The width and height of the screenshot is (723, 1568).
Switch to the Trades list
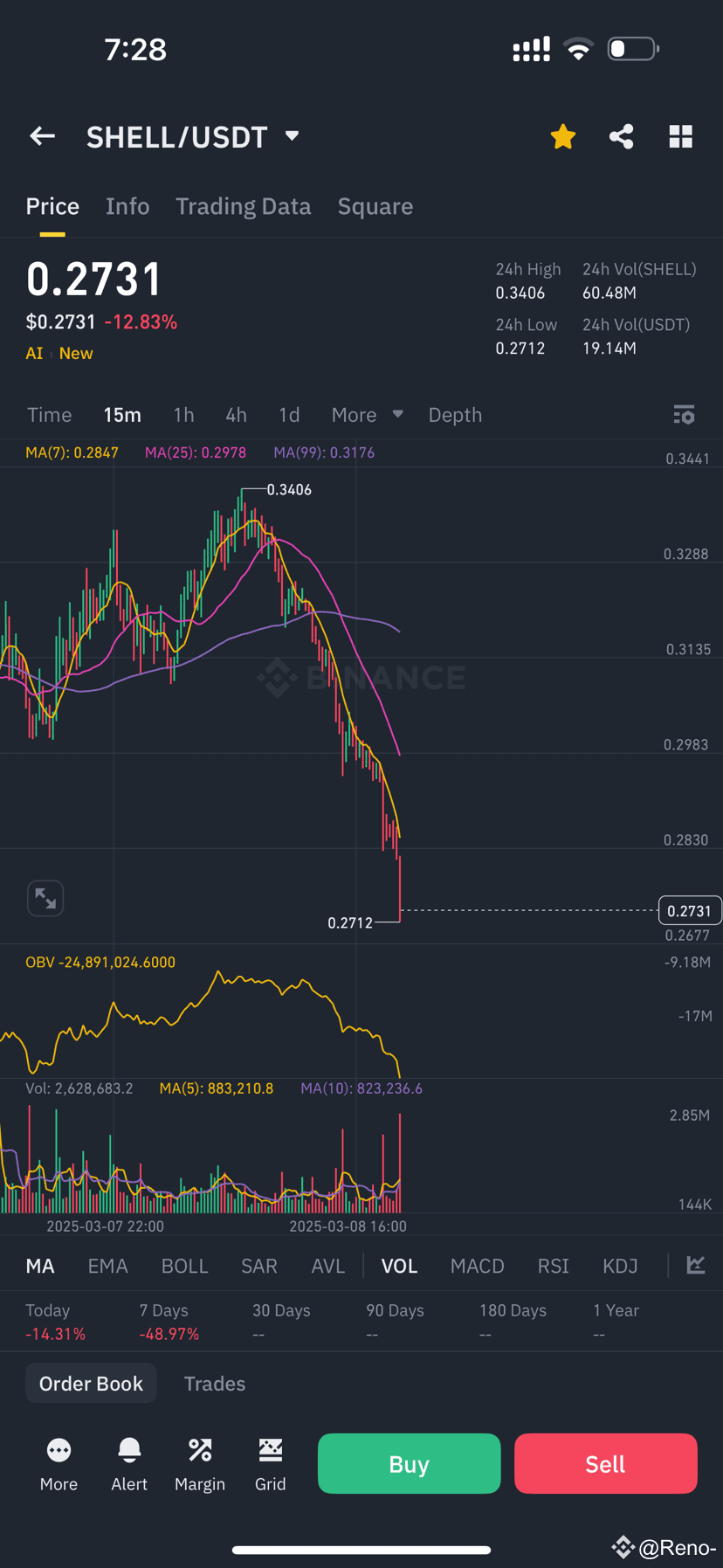click(215, 1384)
